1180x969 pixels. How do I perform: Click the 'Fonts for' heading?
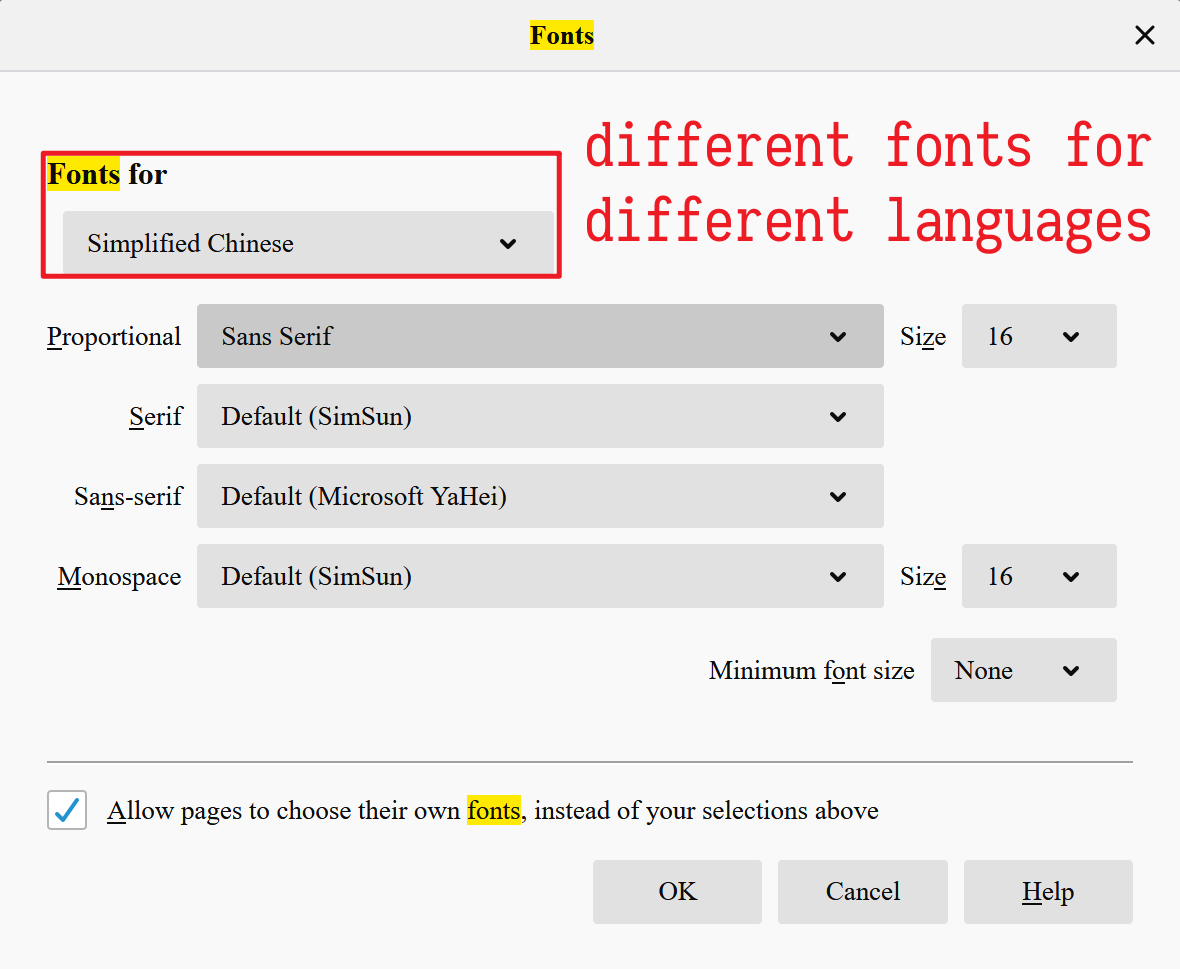click(107, 175)
